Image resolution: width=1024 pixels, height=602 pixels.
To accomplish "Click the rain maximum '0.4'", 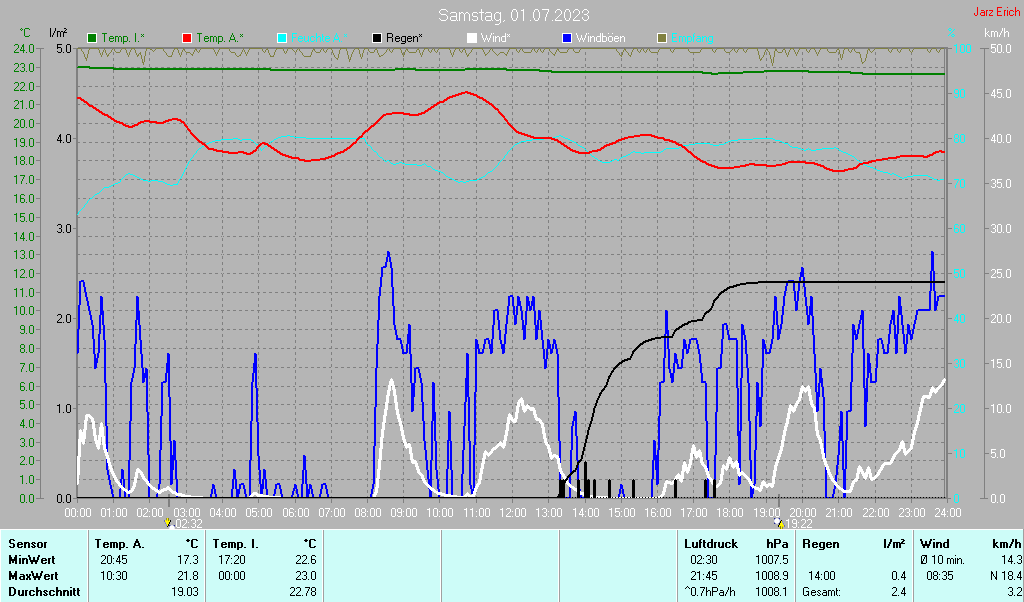I will click(899, 577).
